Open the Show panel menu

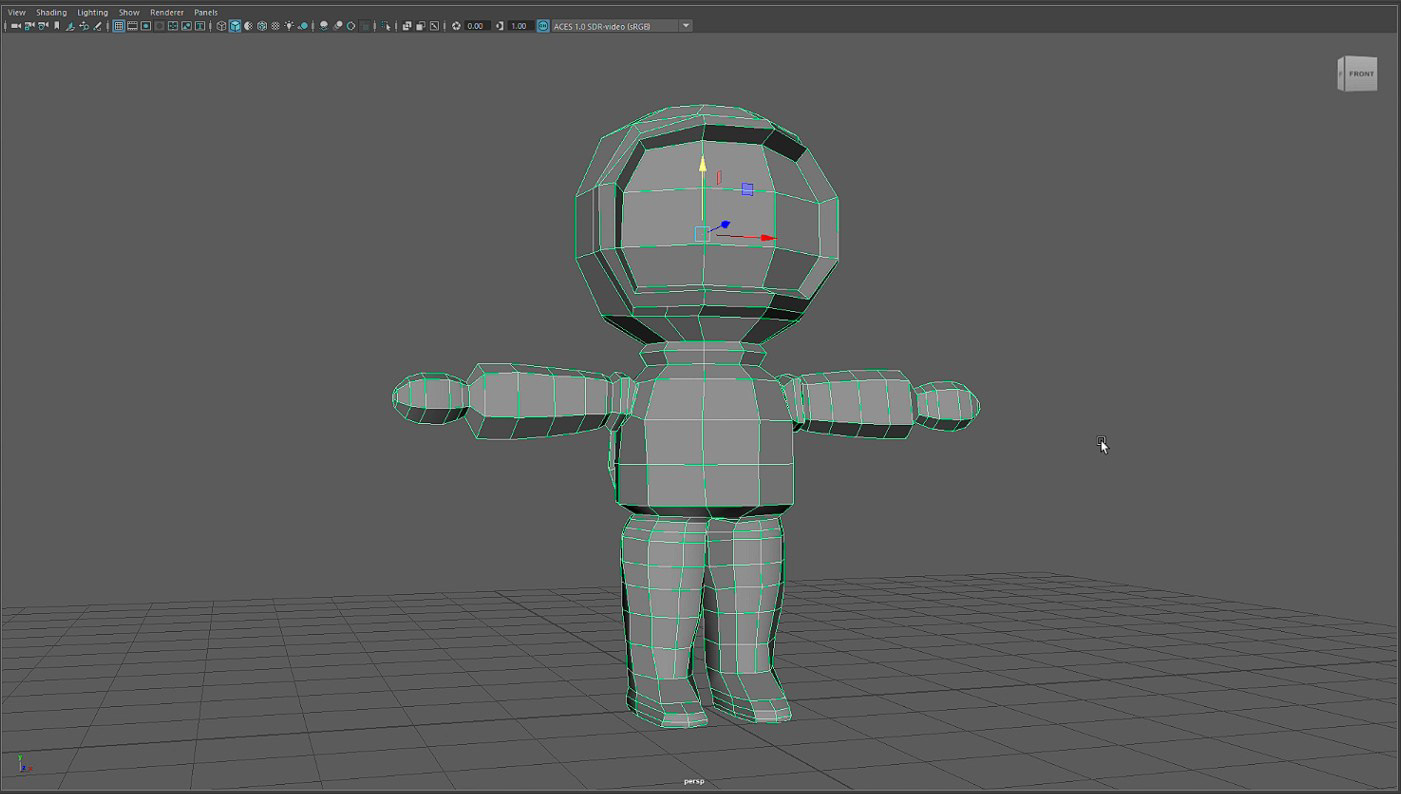(x=129, y=12)
